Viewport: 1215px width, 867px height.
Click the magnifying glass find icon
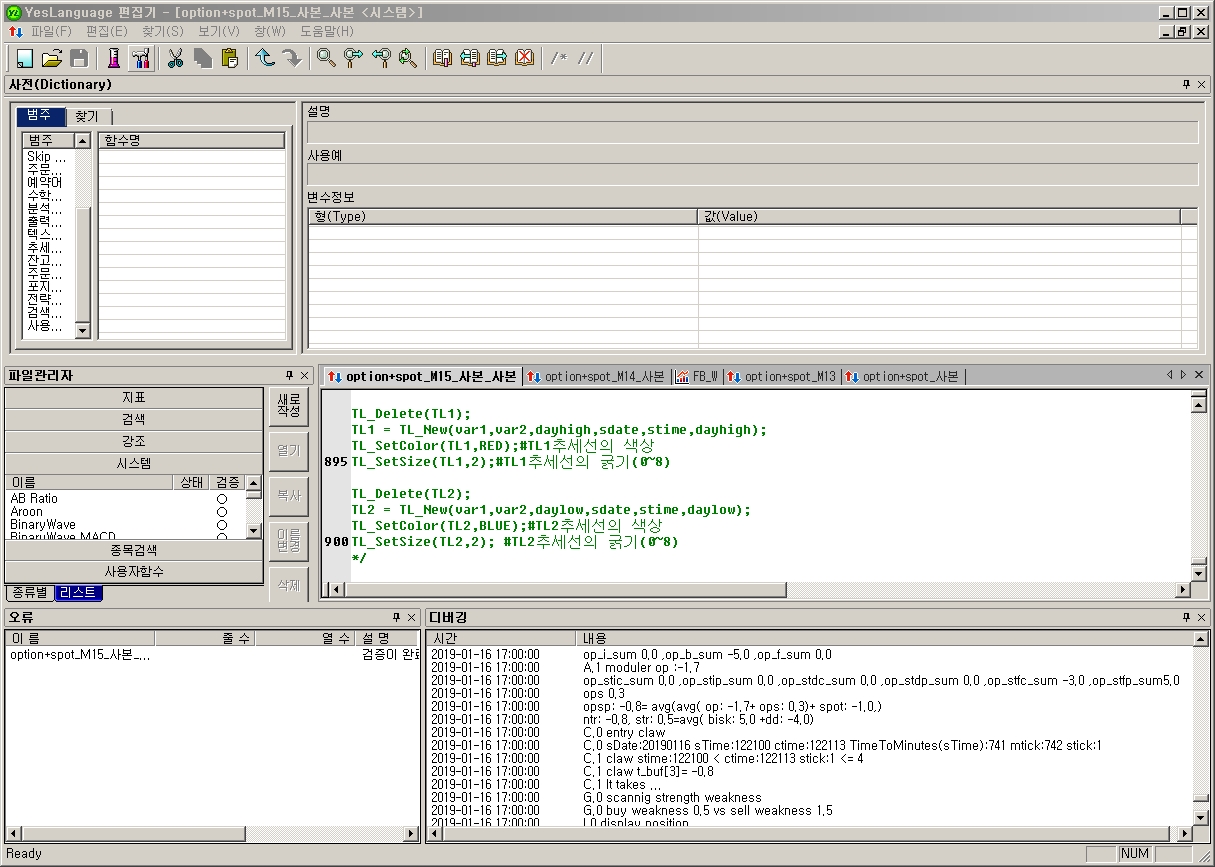pyautogui.click(x=326, y=58)
